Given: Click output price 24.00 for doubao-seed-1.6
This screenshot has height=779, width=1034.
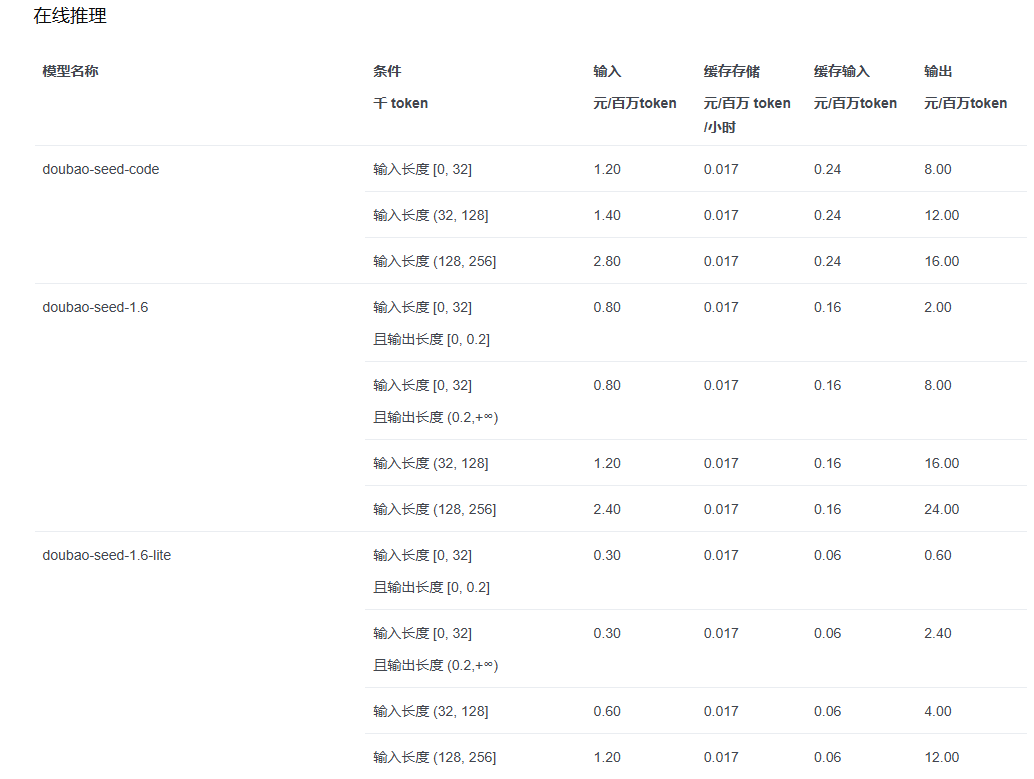Looking at the screenshot, I should [942, 509].
